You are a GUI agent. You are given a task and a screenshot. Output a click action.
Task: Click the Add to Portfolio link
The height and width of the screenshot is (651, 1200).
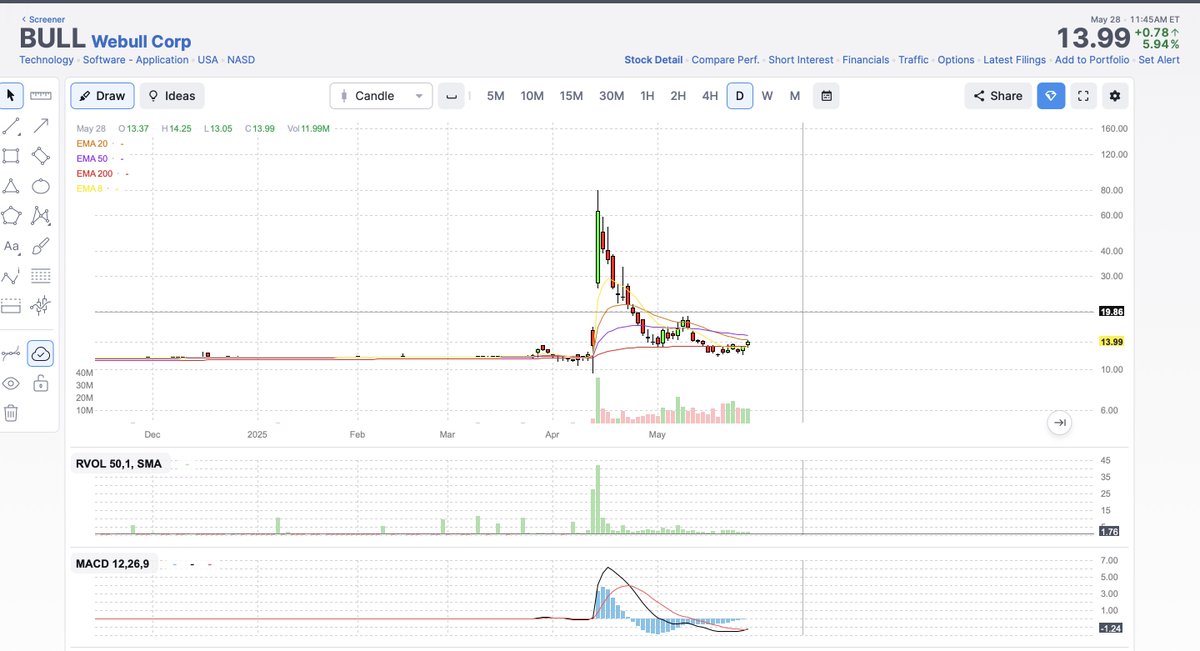click(x=1092, y=60)
